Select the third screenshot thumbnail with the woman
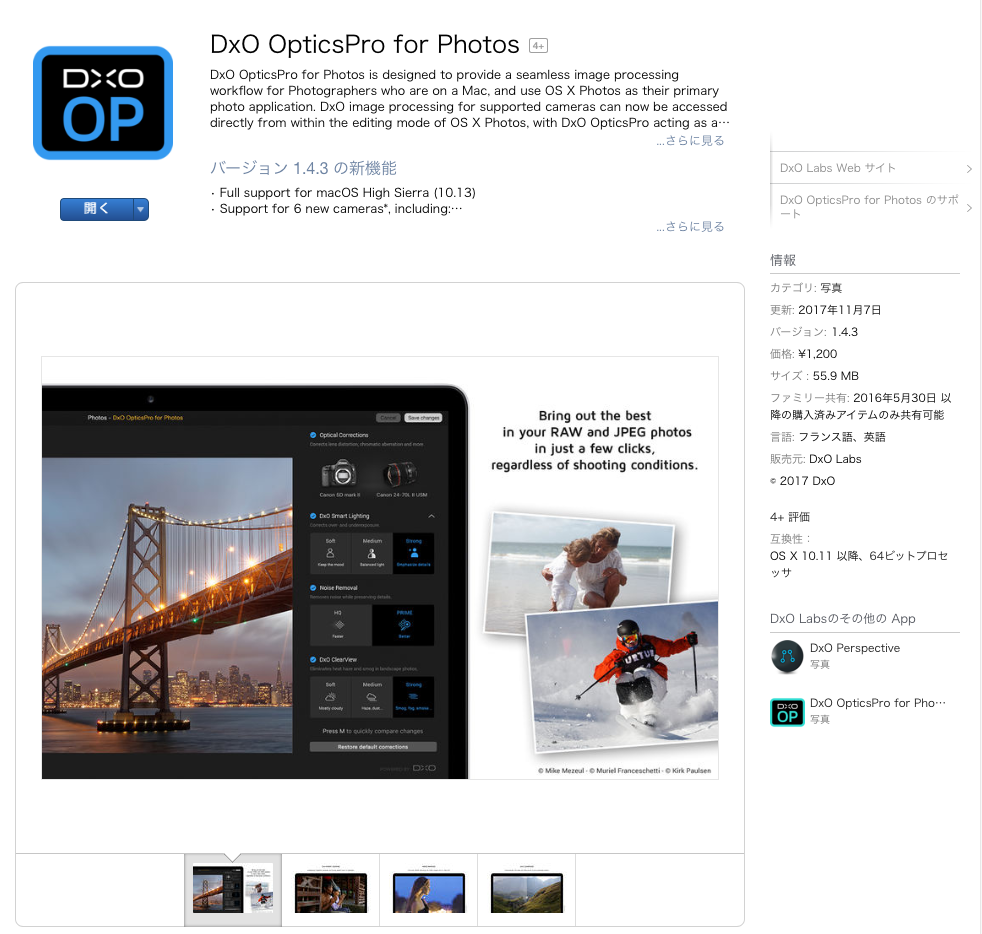 428,889
